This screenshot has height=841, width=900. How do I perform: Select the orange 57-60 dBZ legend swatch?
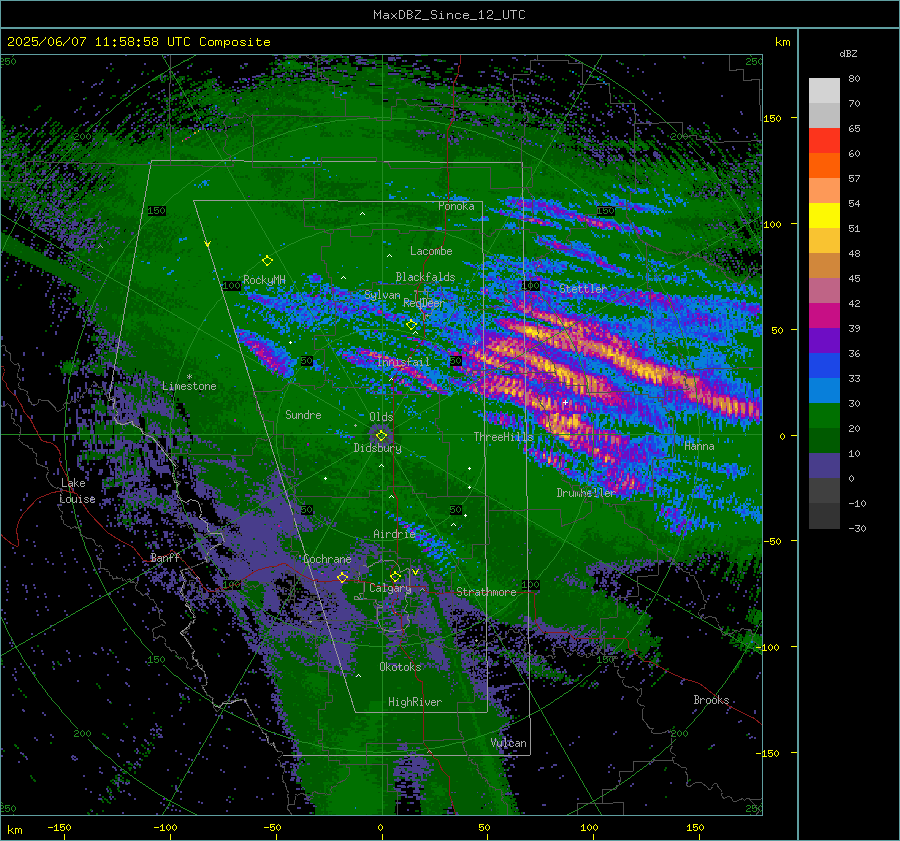pyautogui.click(x=824, y=165)
